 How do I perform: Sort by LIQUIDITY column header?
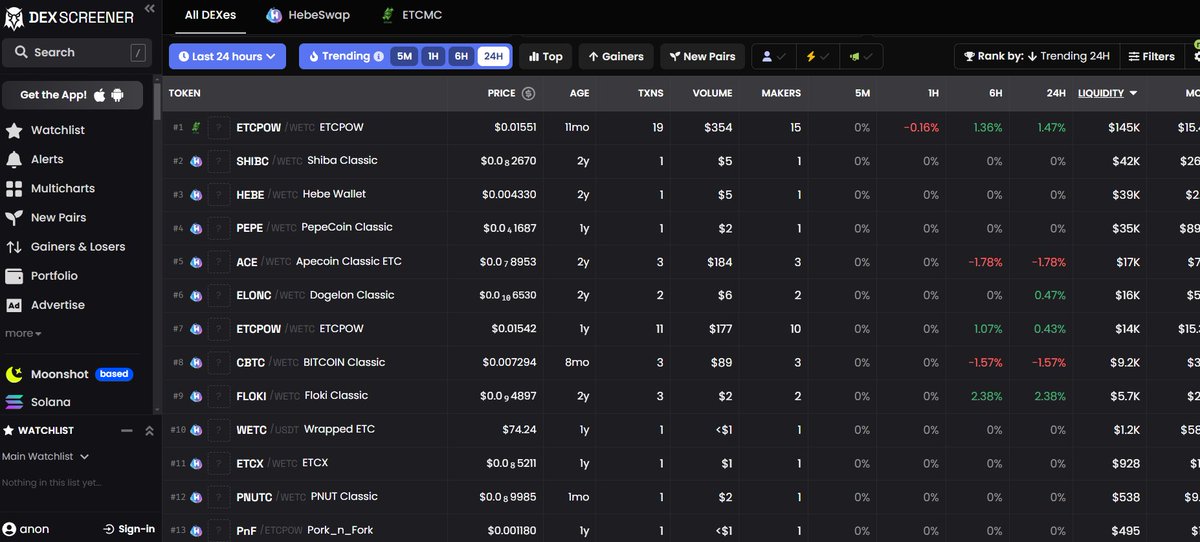[x=1107, y=93]
